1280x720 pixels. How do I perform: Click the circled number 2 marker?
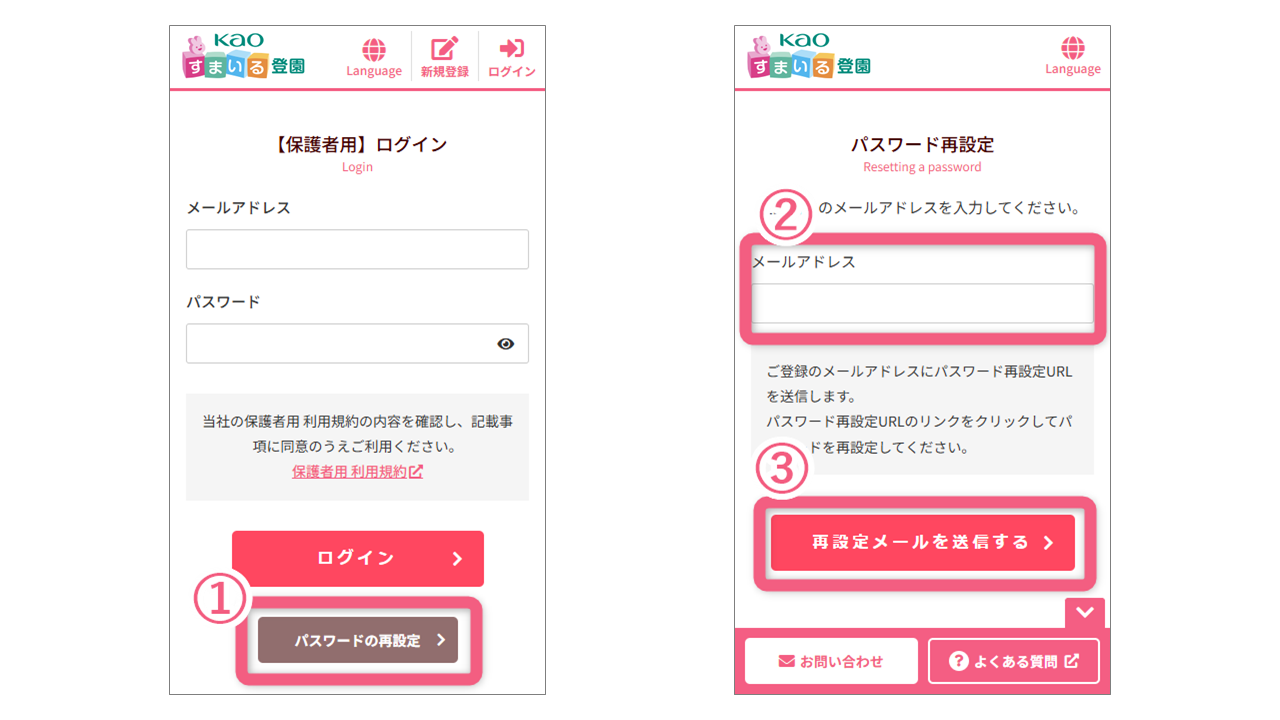tap(787, 215)
